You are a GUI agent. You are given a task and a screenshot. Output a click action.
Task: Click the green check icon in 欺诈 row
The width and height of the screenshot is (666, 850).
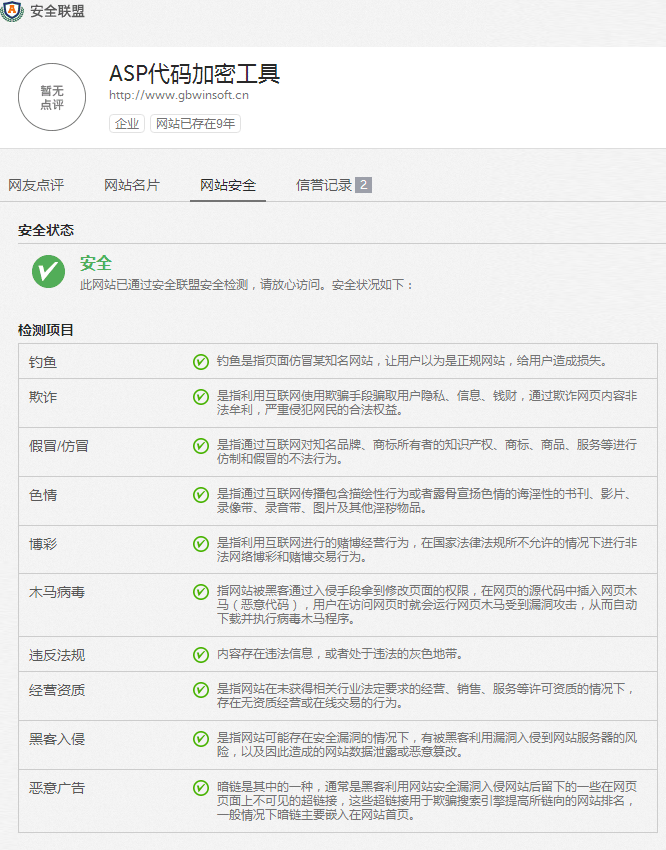coord(201,397)
